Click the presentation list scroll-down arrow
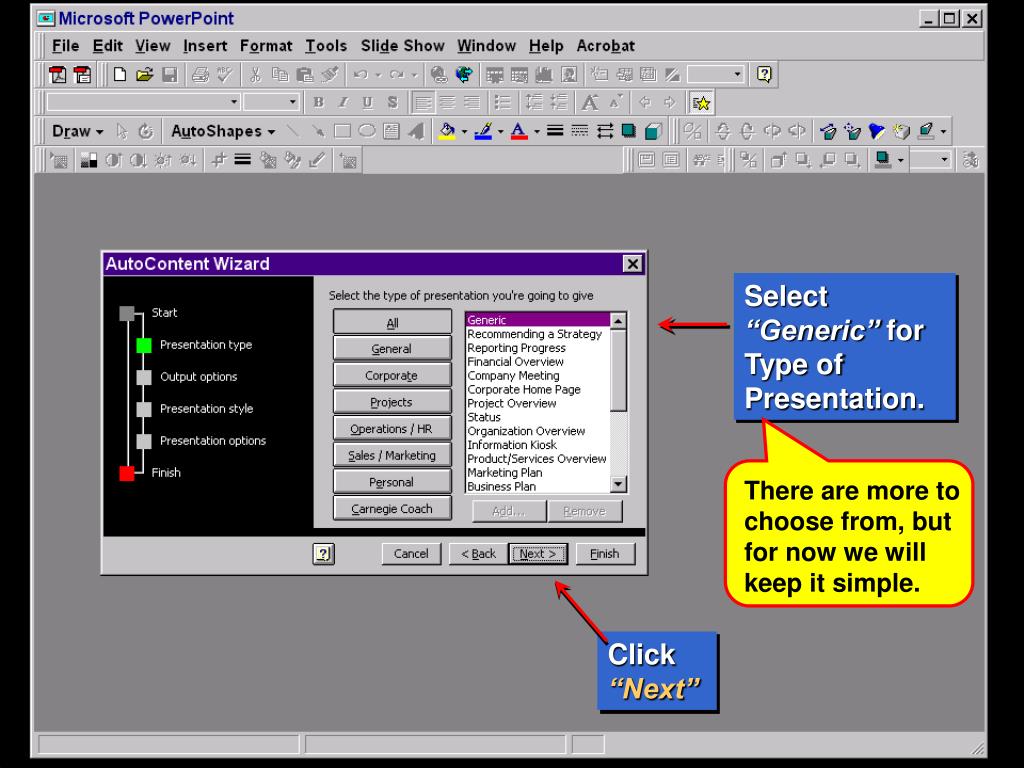1024x768 pixels. 618,484
